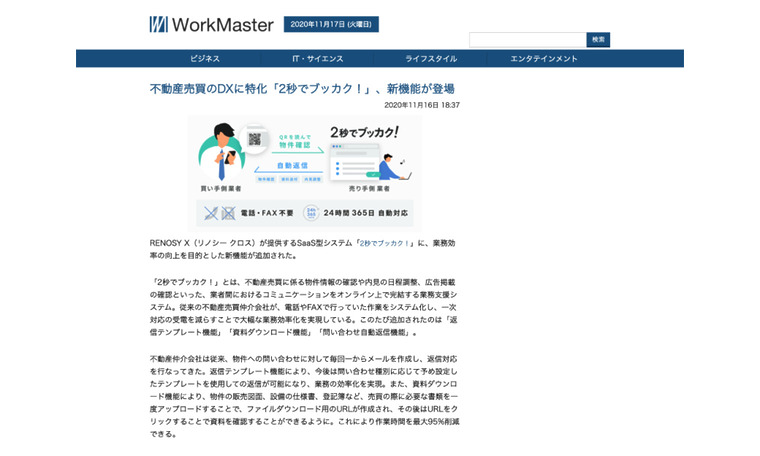Click the crossed-out FAX icon
Screen dimensions: 760x456
pos(228,212)
